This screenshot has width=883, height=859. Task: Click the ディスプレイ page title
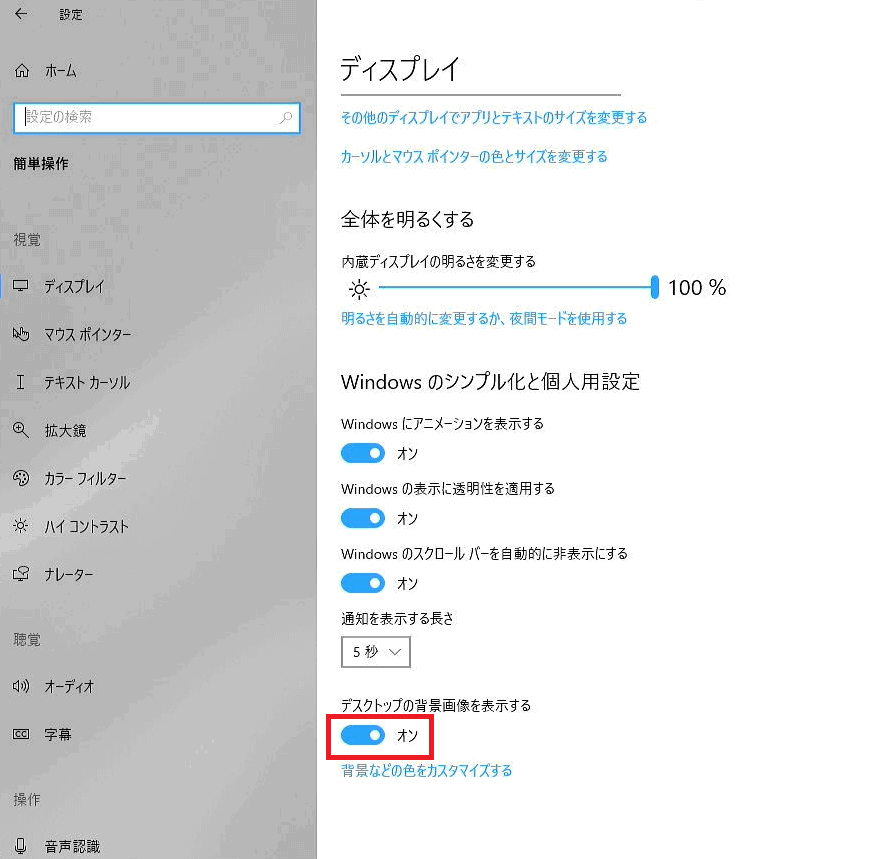tap(400, 69)
